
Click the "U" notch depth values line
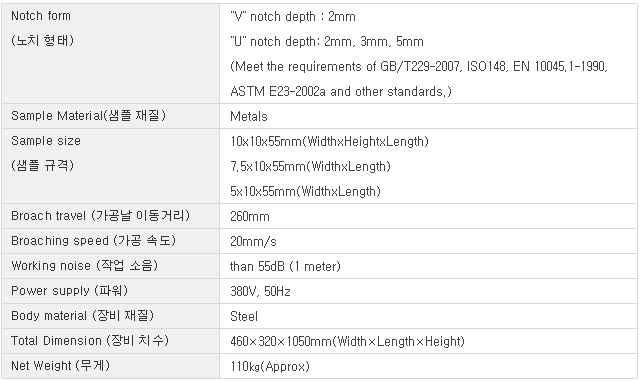(x=327, y=42)
